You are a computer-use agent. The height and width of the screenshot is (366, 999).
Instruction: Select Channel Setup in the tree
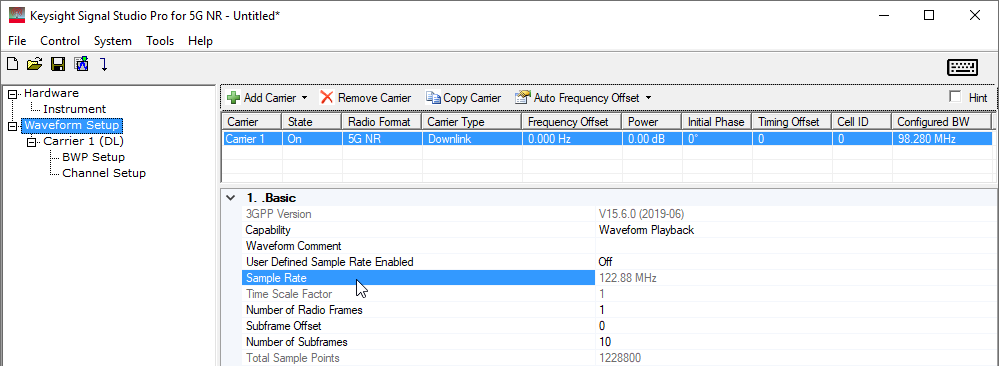(x=104, y=173)
